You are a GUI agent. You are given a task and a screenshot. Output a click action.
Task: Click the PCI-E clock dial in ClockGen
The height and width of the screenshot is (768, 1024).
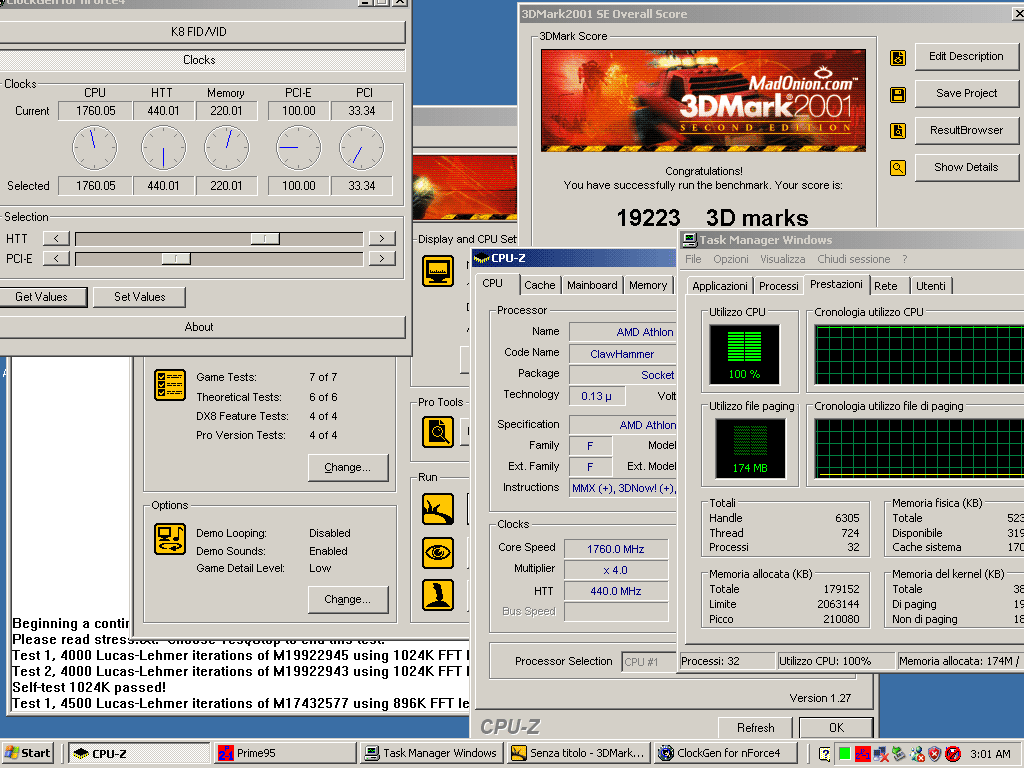click(x=298, y=148)
